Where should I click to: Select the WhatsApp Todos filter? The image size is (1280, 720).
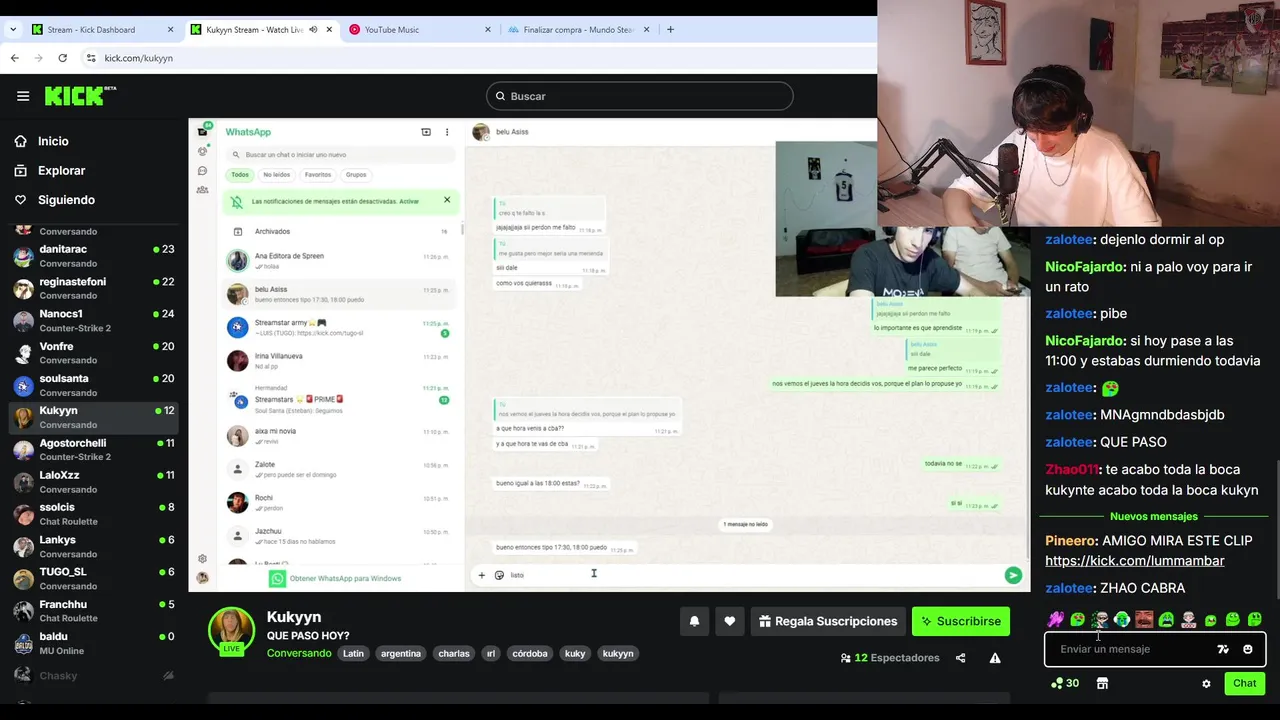240,175
